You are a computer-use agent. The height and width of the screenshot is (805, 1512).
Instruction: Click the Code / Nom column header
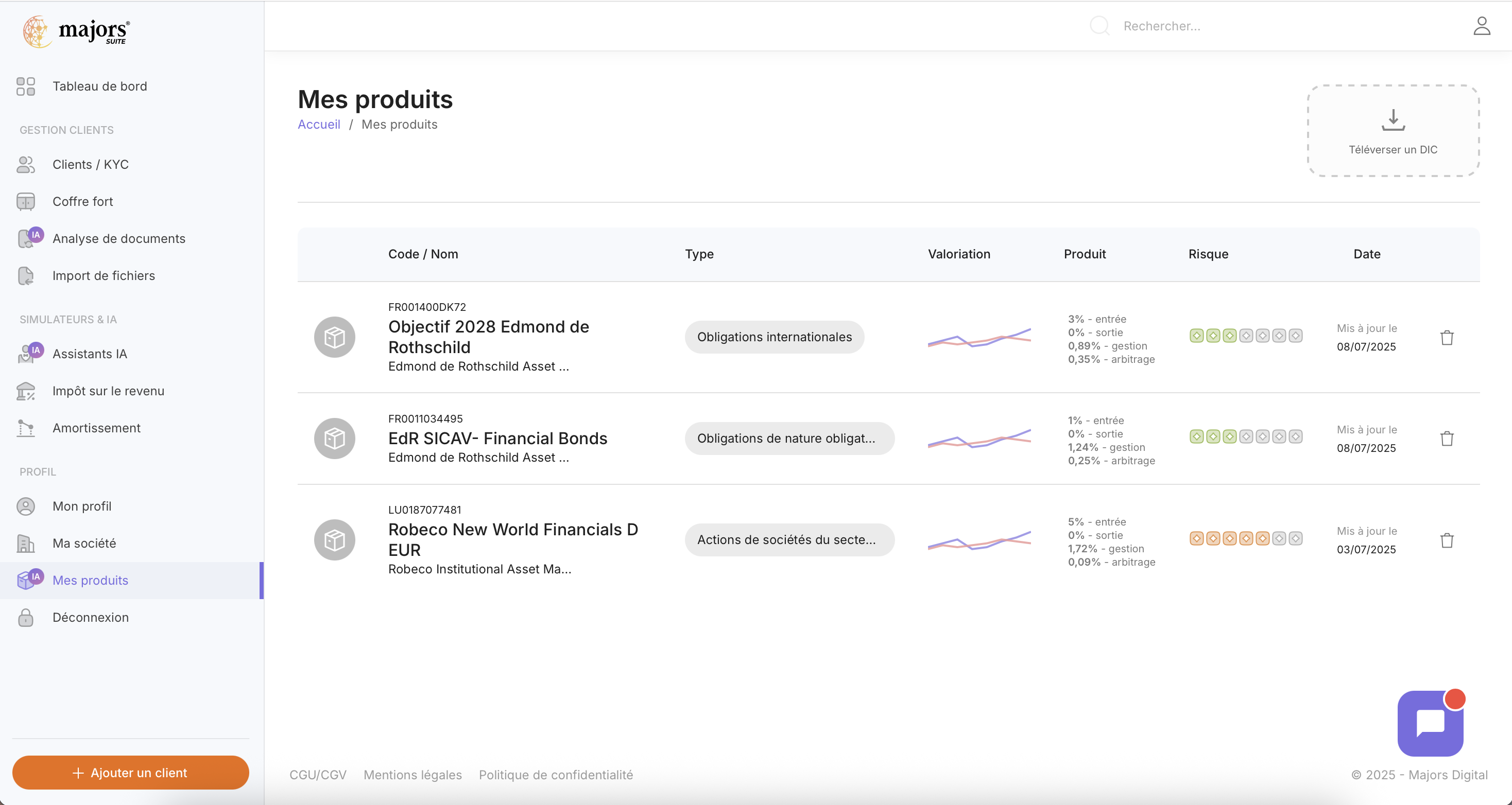point(423,254)
